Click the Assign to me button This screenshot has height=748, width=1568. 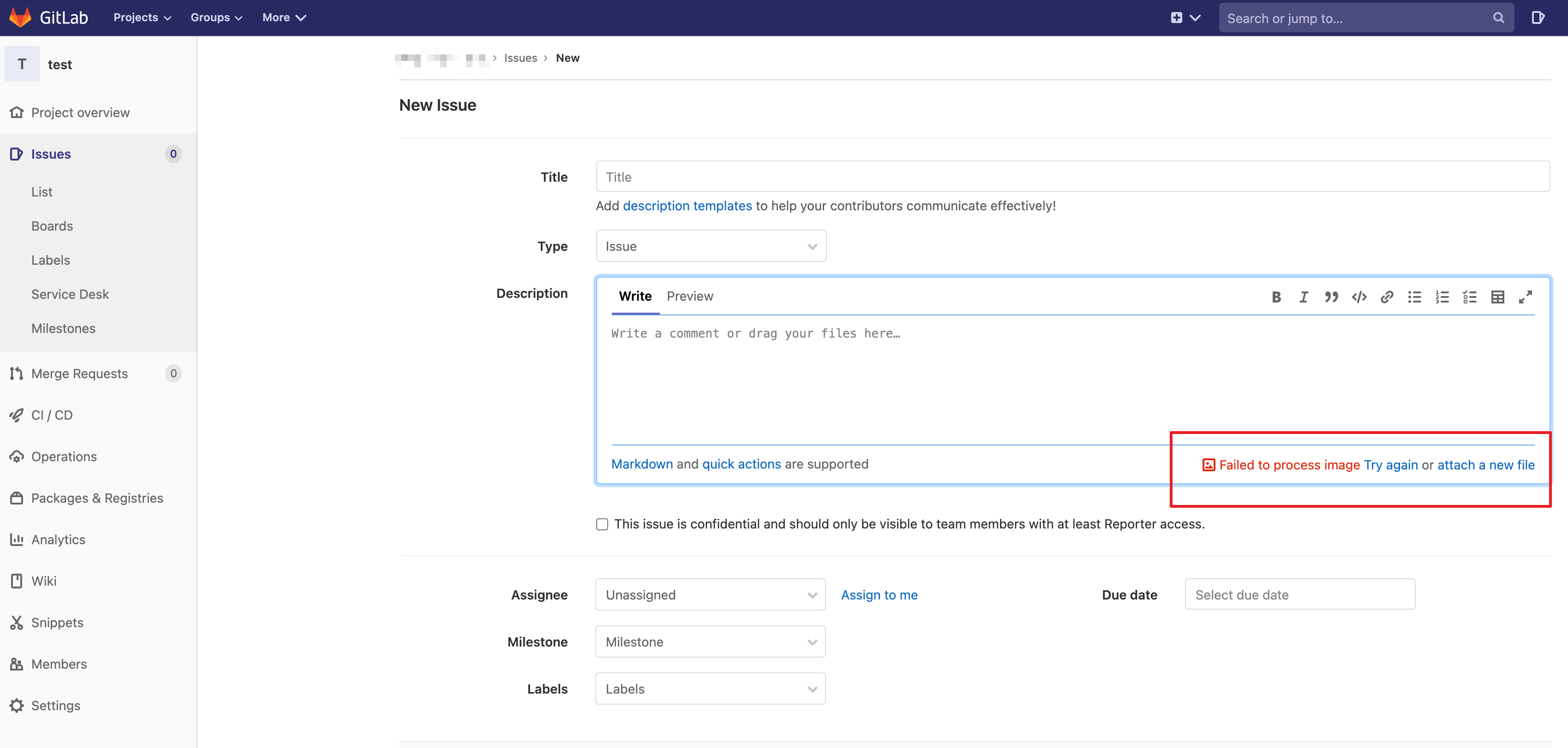[877, 594]
